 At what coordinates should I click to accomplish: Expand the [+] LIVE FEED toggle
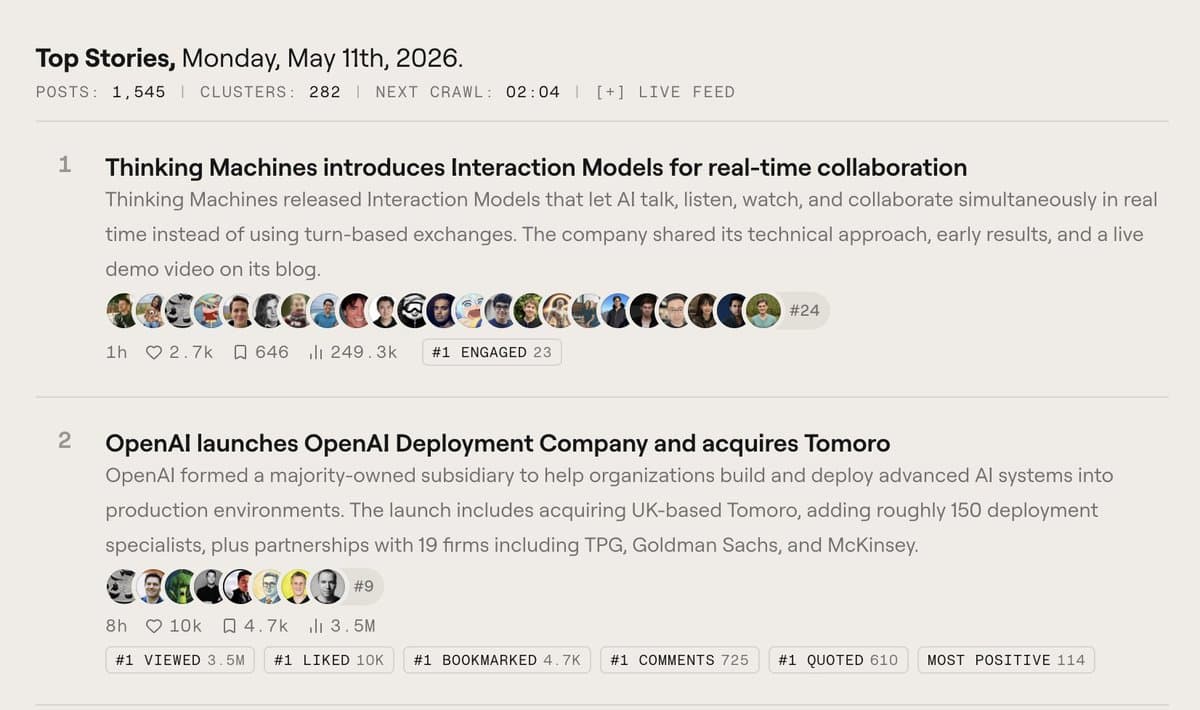(665, 92)
